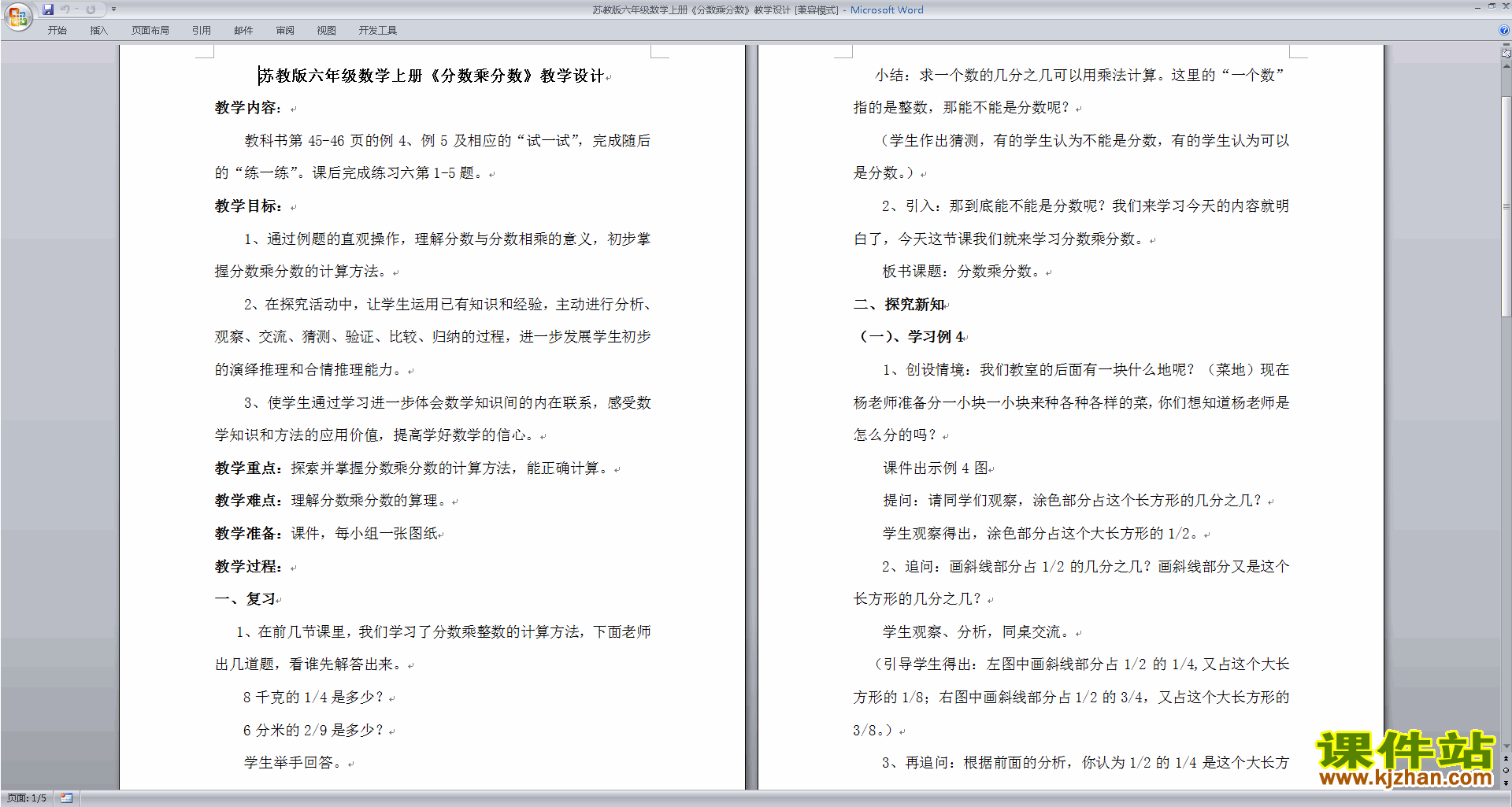The width and height of the screenshot is (1512, 807).
Task: Click the line 课件出示例 4 图
Action: coord(936,468)
